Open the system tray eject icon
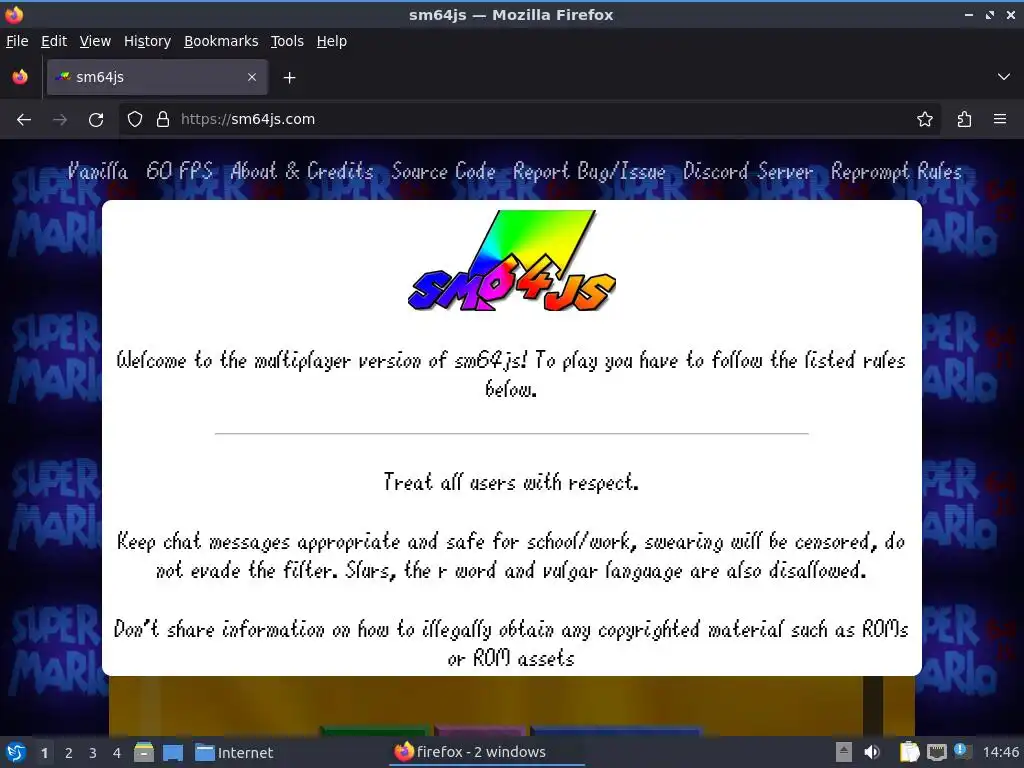The width and height of the screenshot is (1024, 768). [x=844, y=752]
